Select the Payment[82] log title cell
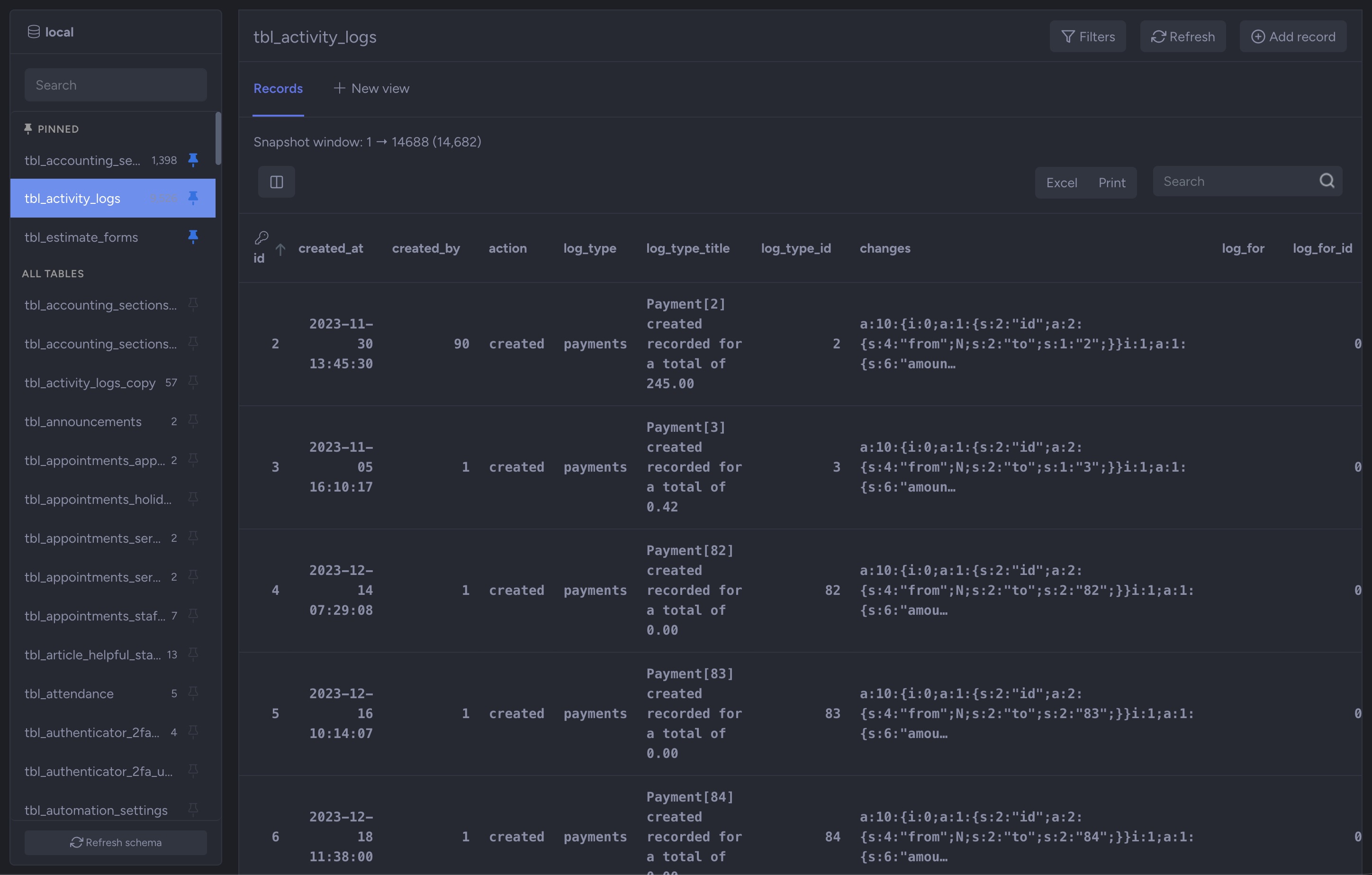The image size is (1372, 875). (694, 590)
